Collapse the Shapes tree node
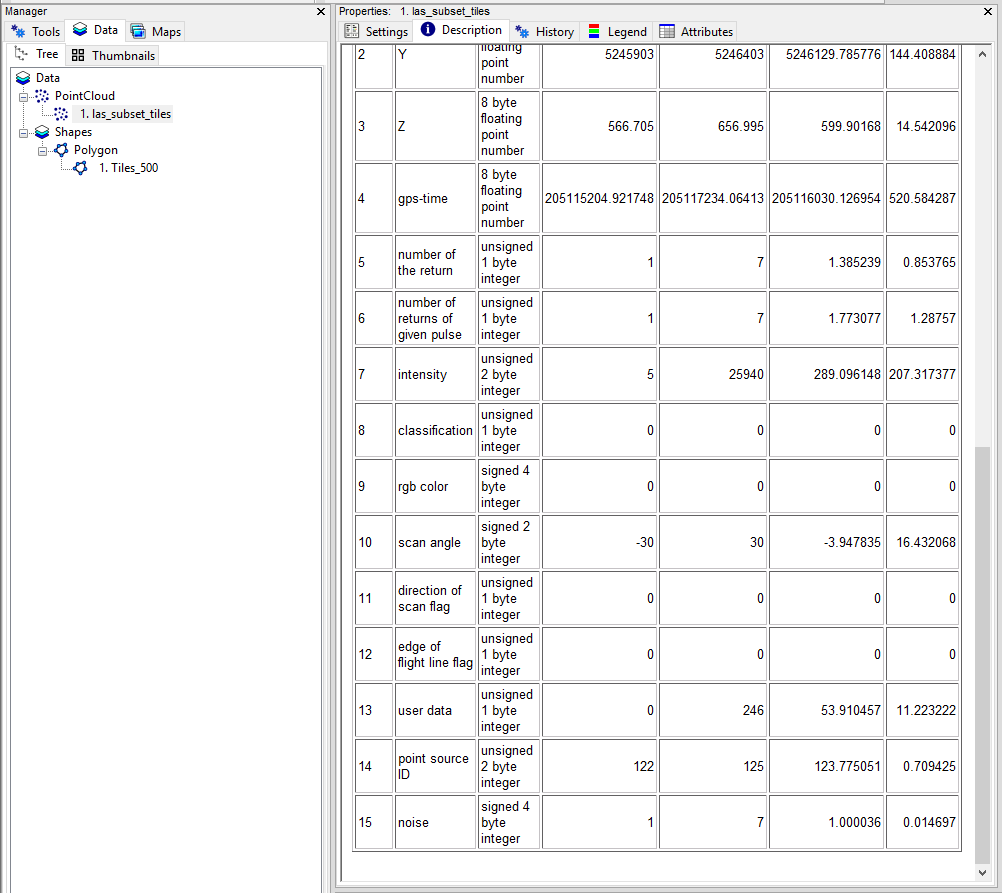 24,133
